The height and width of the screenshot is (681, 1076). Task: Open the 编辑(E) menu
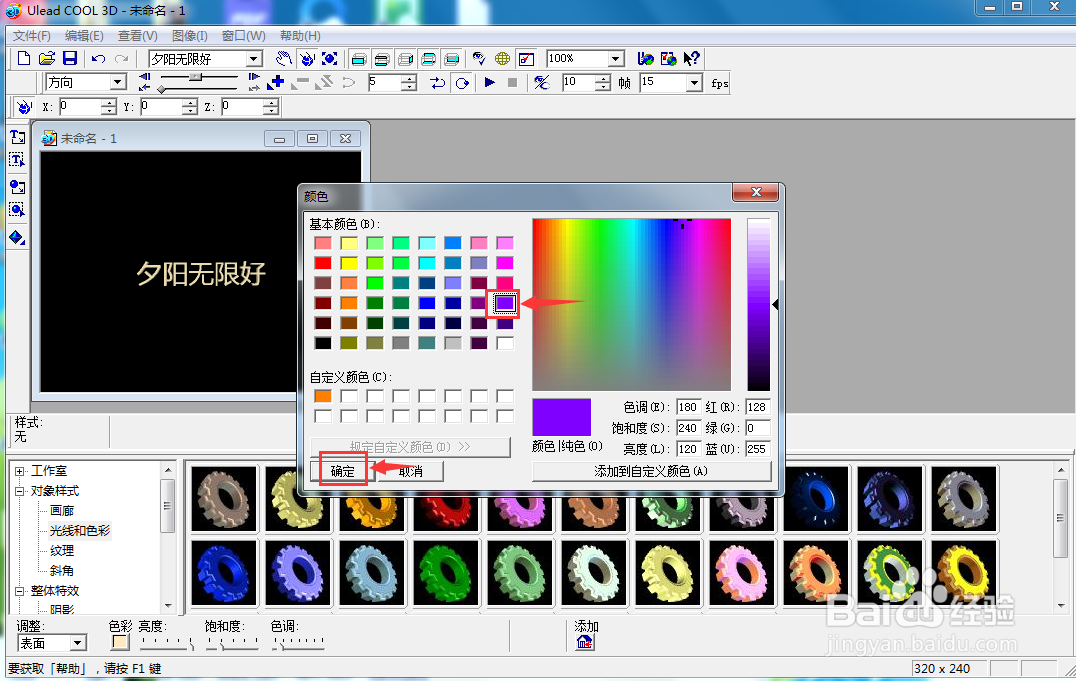[84, 36]
